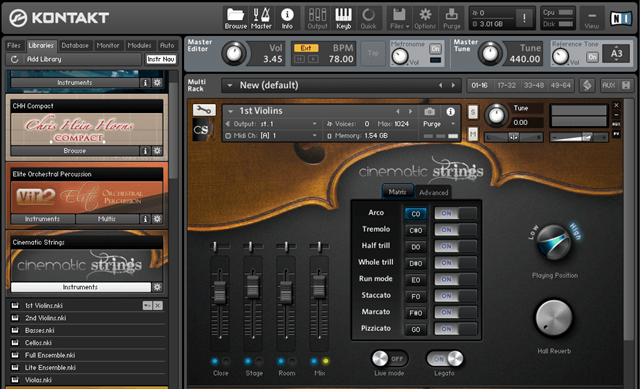Disable the Legato switch
Image resolution: width=640 pixels, height=389 pixels.
tap(444, 359)
